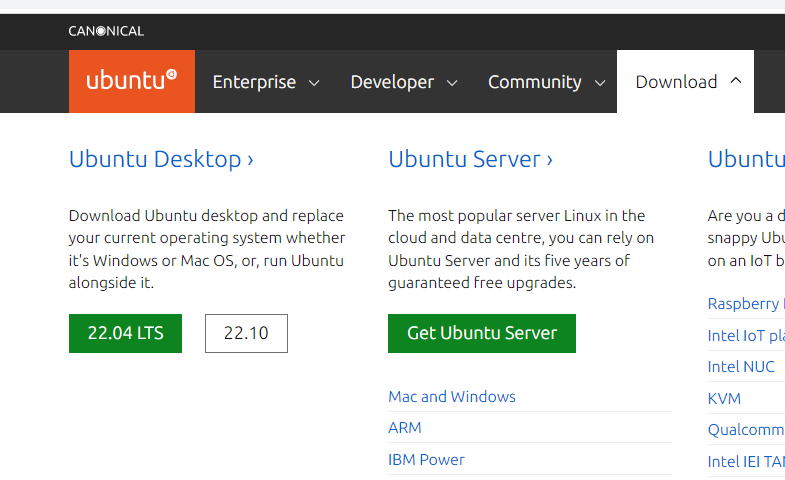This screenshot has width=785, height=480.
Task: Open the Raspberry link in the right column
Action: coord(746,304)
